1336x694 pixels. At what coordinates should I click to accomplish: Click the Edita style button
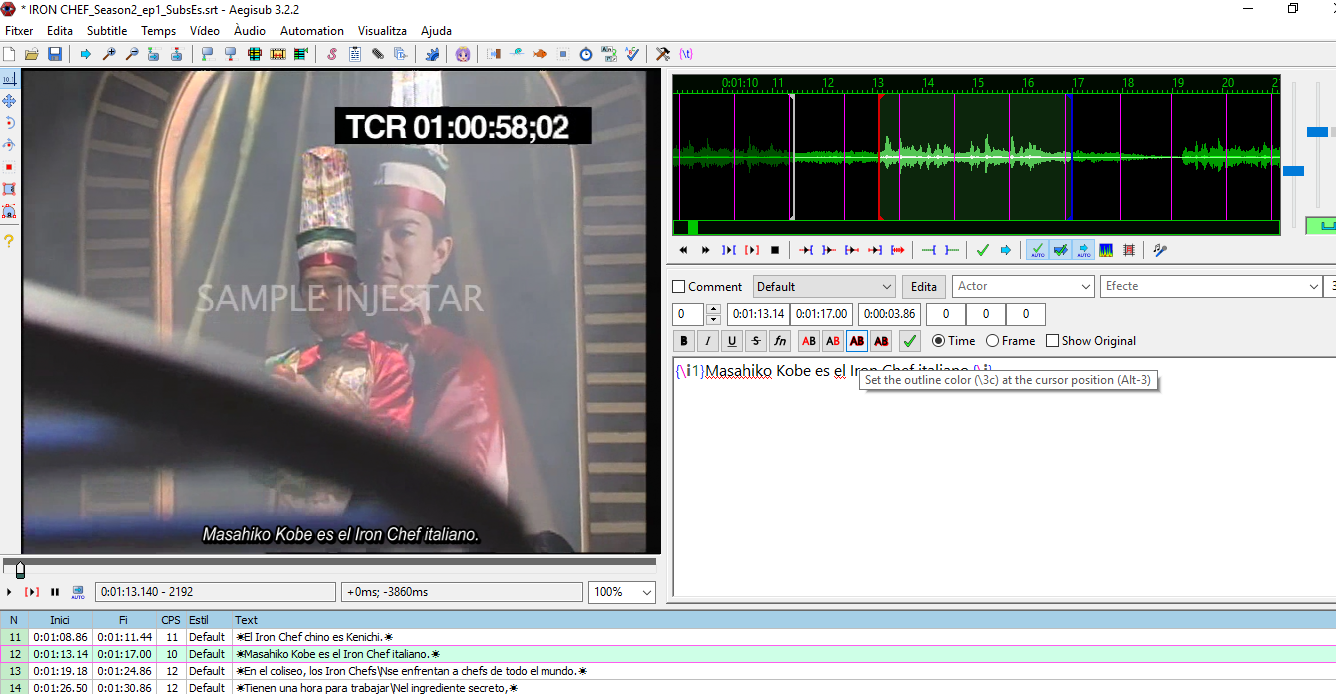923,287
